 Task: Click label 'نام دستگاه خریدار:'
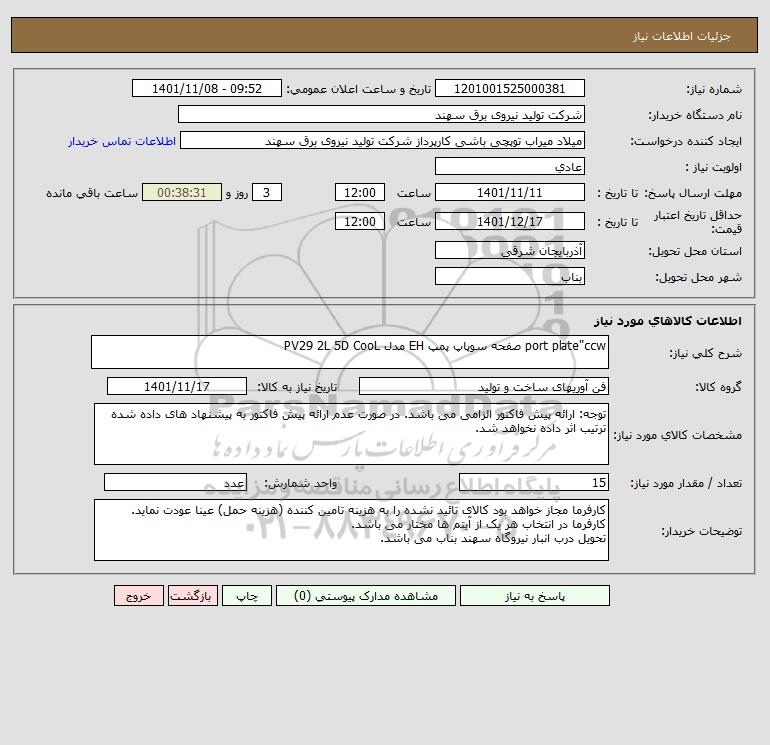695,115
